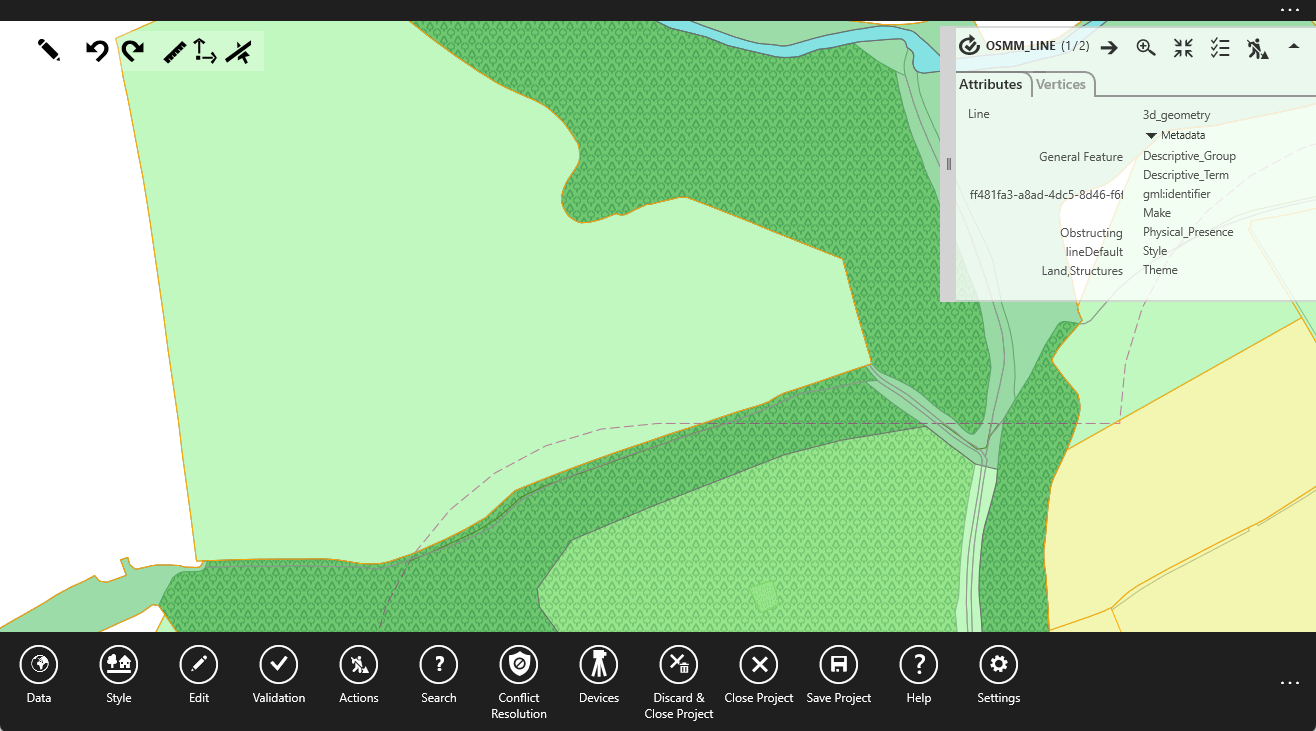
Task: Select the pencil draw tool
Action: (x=48, y=50)
